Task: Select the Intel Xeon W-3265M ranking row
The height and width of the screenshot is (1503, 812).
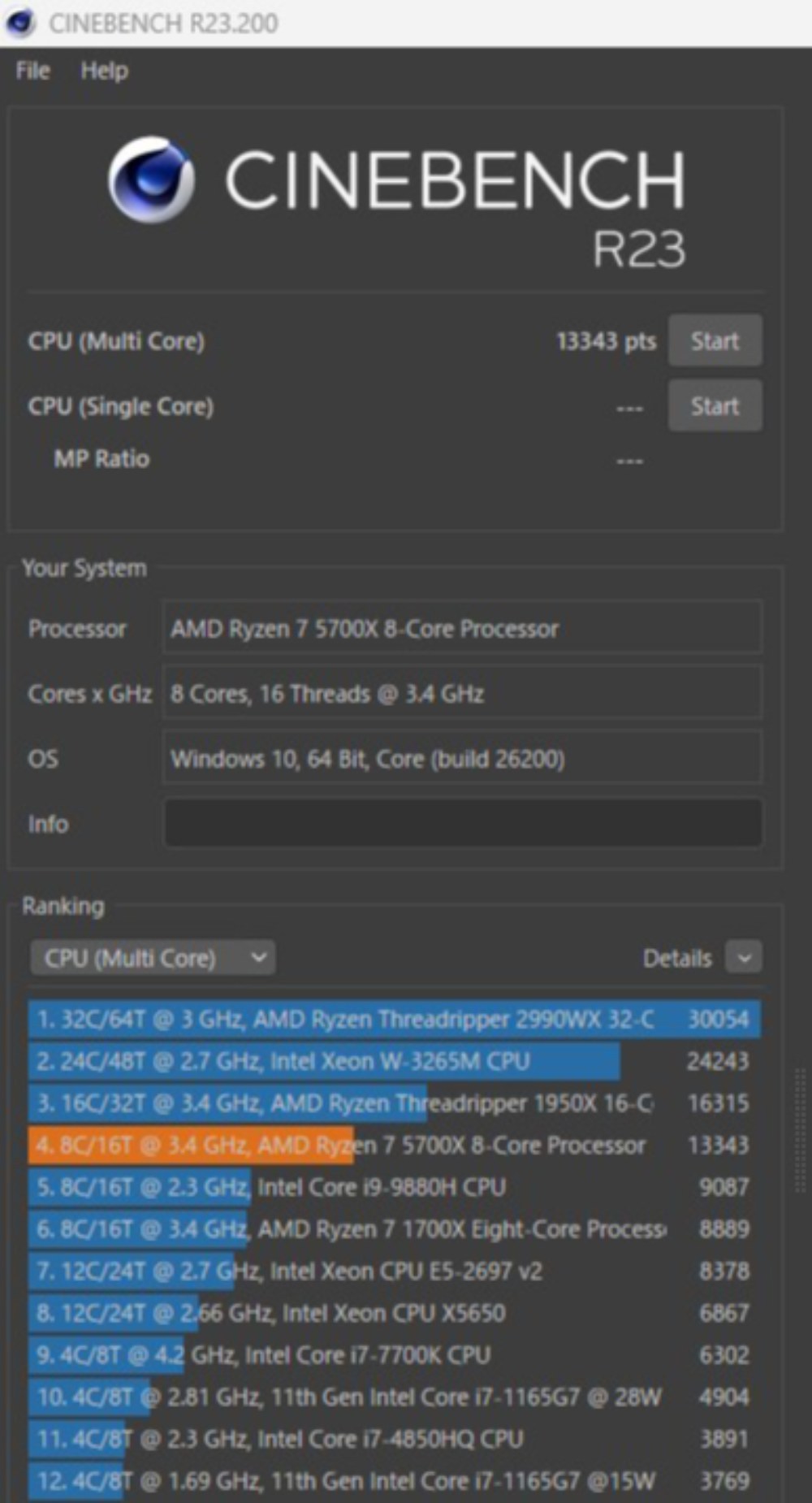Action: point(395,1061)
